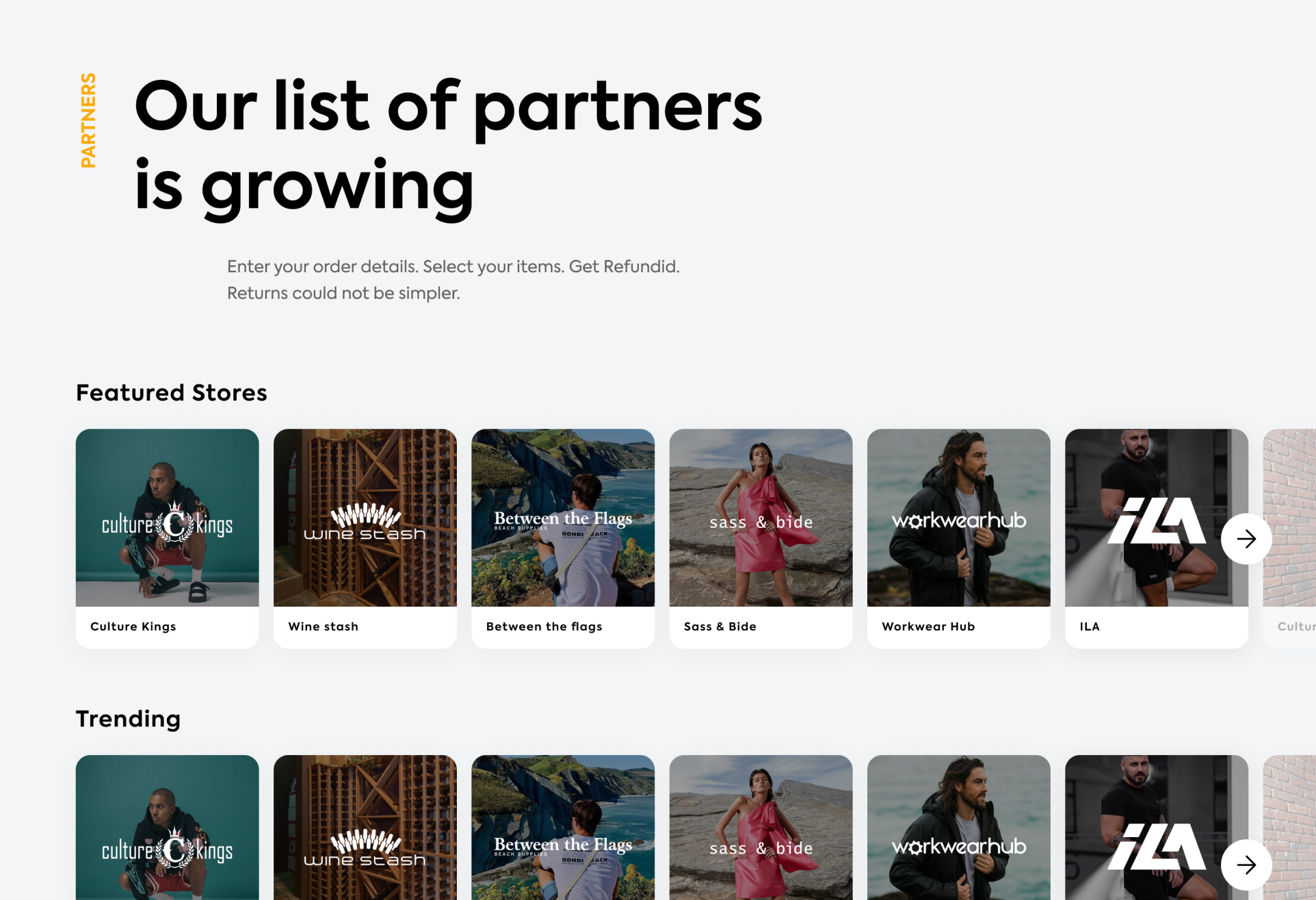The width and height of the screenshot is (1316, 900).
Task: Click the next arrow in Trending row
Action: 1246,865
